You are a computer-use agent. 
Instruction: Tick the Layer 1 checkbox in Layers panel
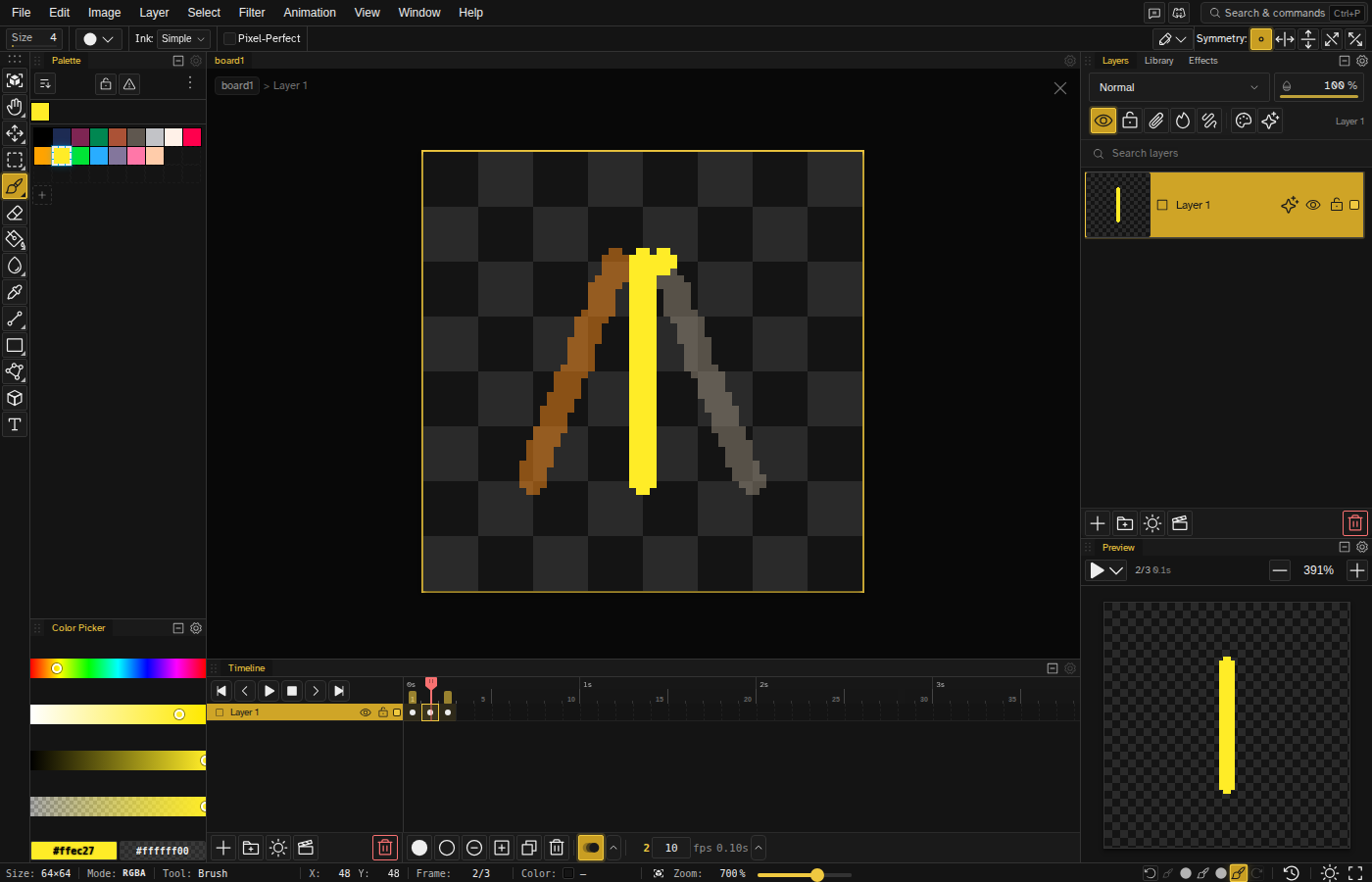(1162, 205)
